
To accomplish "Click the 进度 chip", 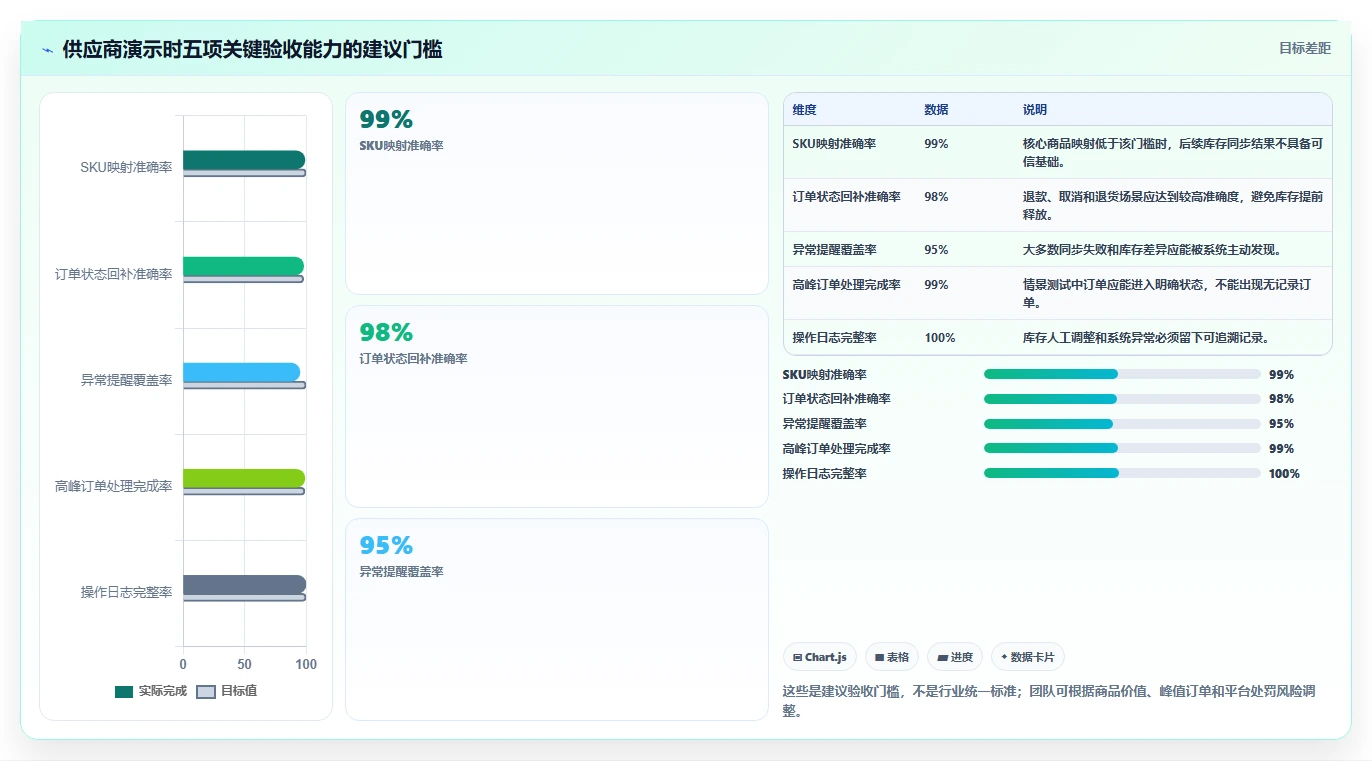I will coord(955,657).
